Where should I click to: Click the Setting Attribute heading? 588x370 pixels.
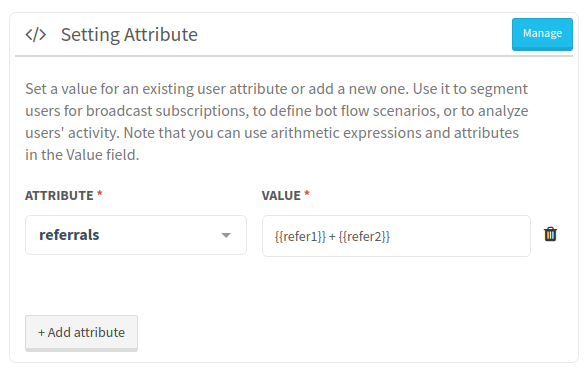pyautogui.click(x=129, y=34)
